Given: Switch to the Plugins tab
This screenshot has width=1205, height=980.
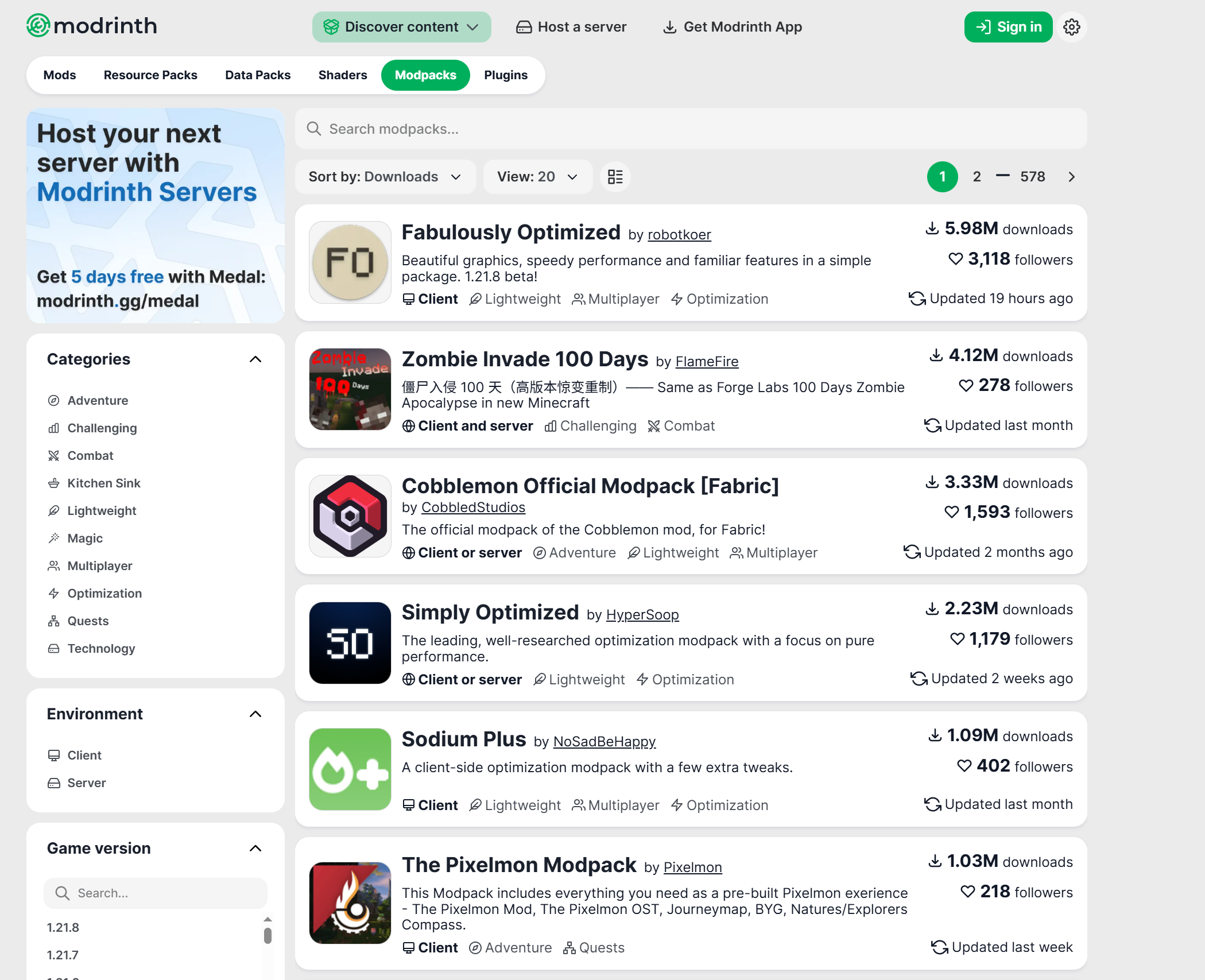Looking at the screenshot, I should (506, 75).
